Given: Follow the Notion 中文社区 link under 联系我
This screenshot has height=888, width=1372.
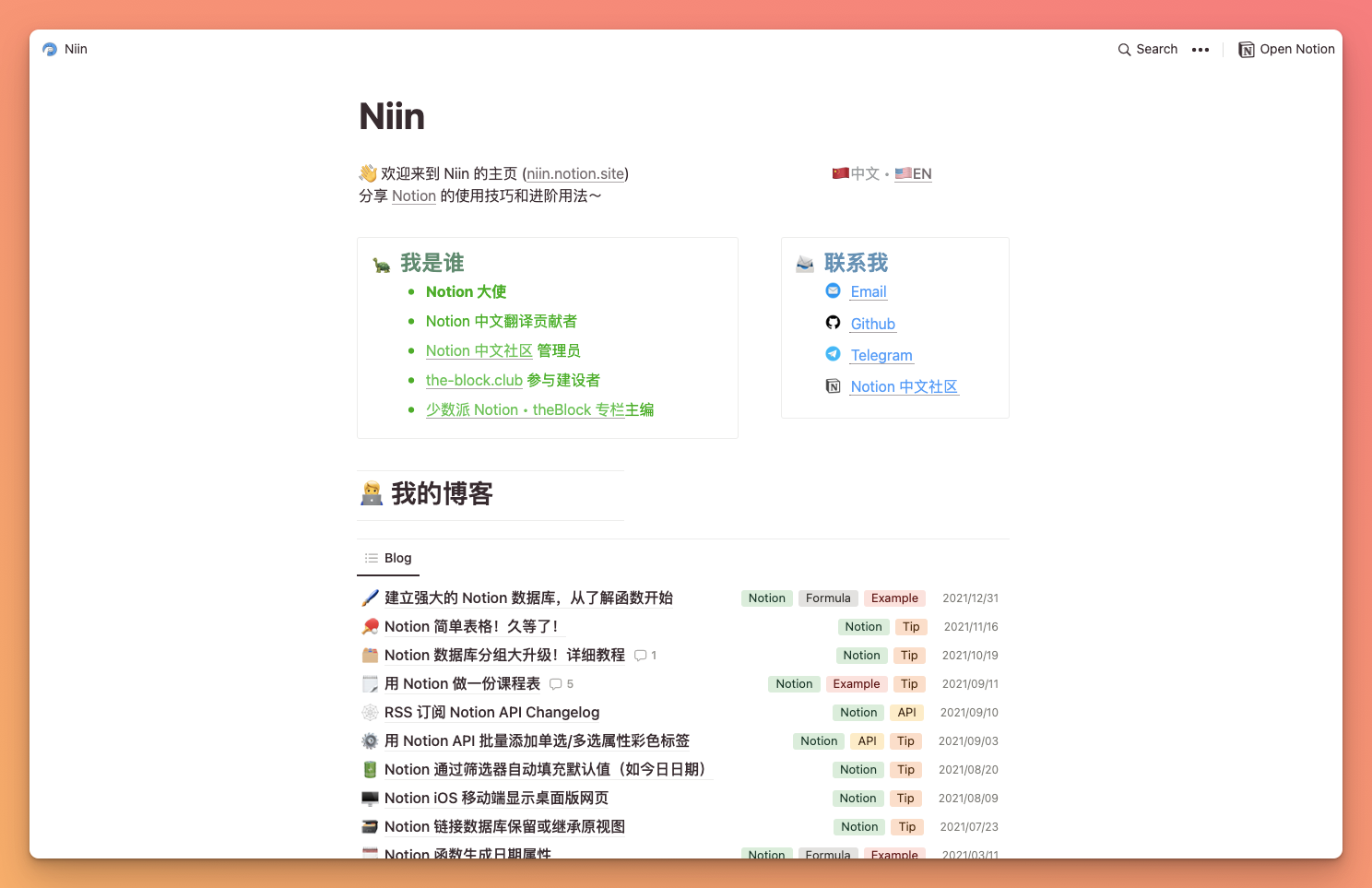Looking at the screenshot, I should tap(904, 386).
